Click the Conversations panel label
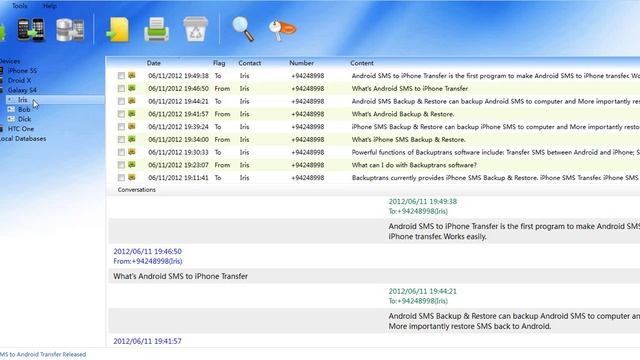 click(x=136, y=190)
